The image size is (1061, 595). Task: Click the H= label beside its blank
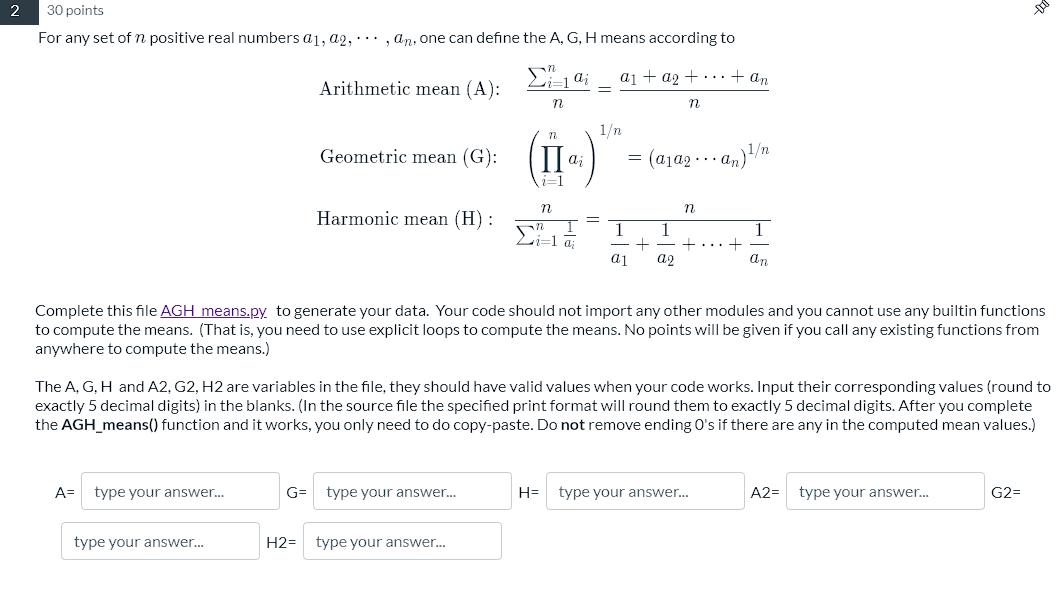(527, 491)
